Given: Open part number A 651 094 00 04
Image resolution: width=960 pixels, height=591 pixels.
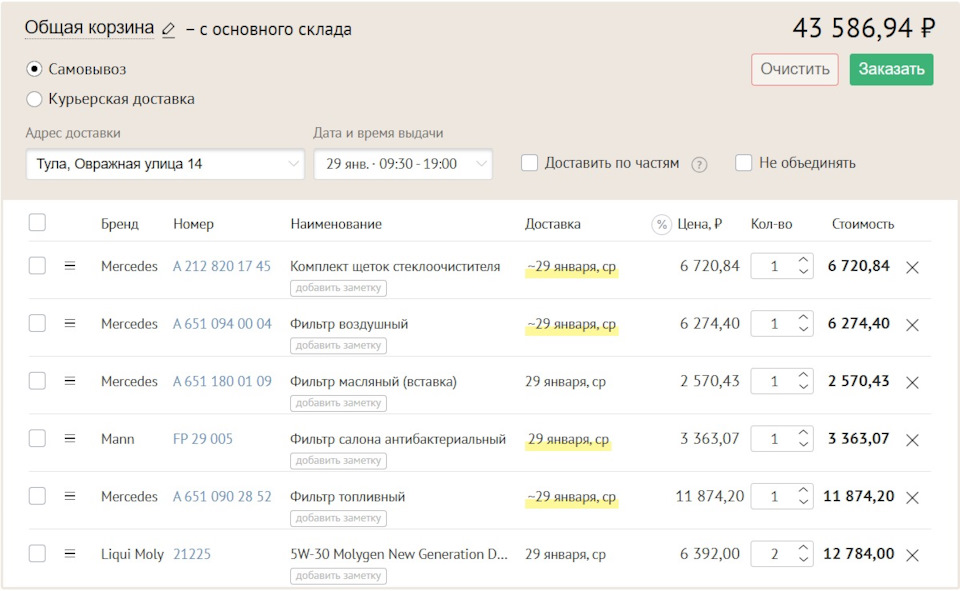Looking at the screenshot, I should click(222, 324).
